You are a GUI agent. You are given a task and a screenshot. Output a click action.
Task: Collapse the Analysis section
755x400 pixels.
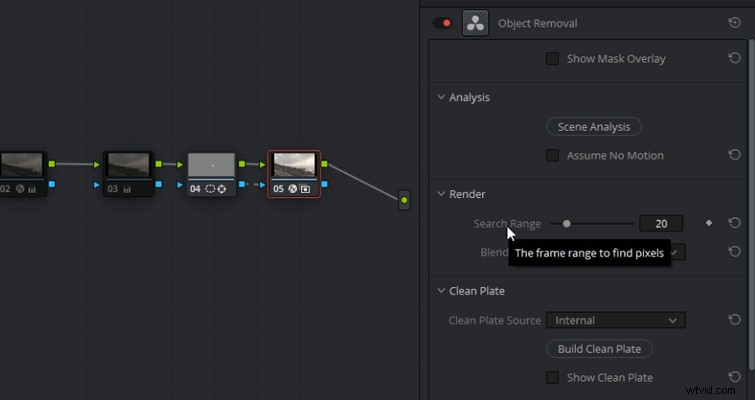[x=441, y=97]
